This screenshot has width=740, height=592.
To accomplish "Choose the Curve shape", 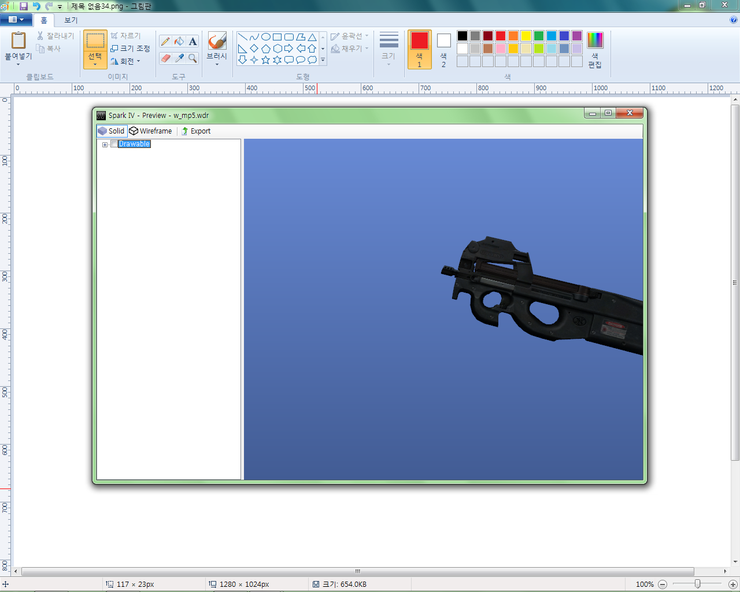I will 254,37.
